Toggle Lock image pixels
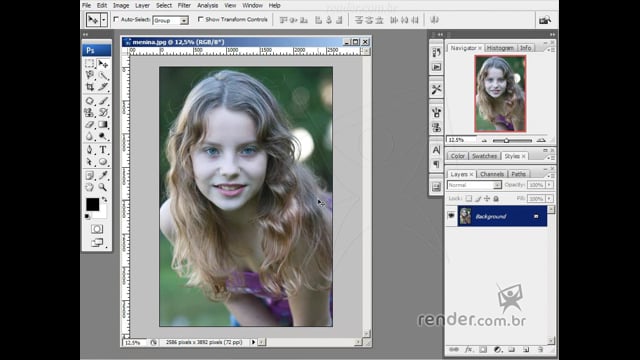Image resolution: width=640 pixels, height=360 pixels. pyautogui.click(x=478, y=199)
